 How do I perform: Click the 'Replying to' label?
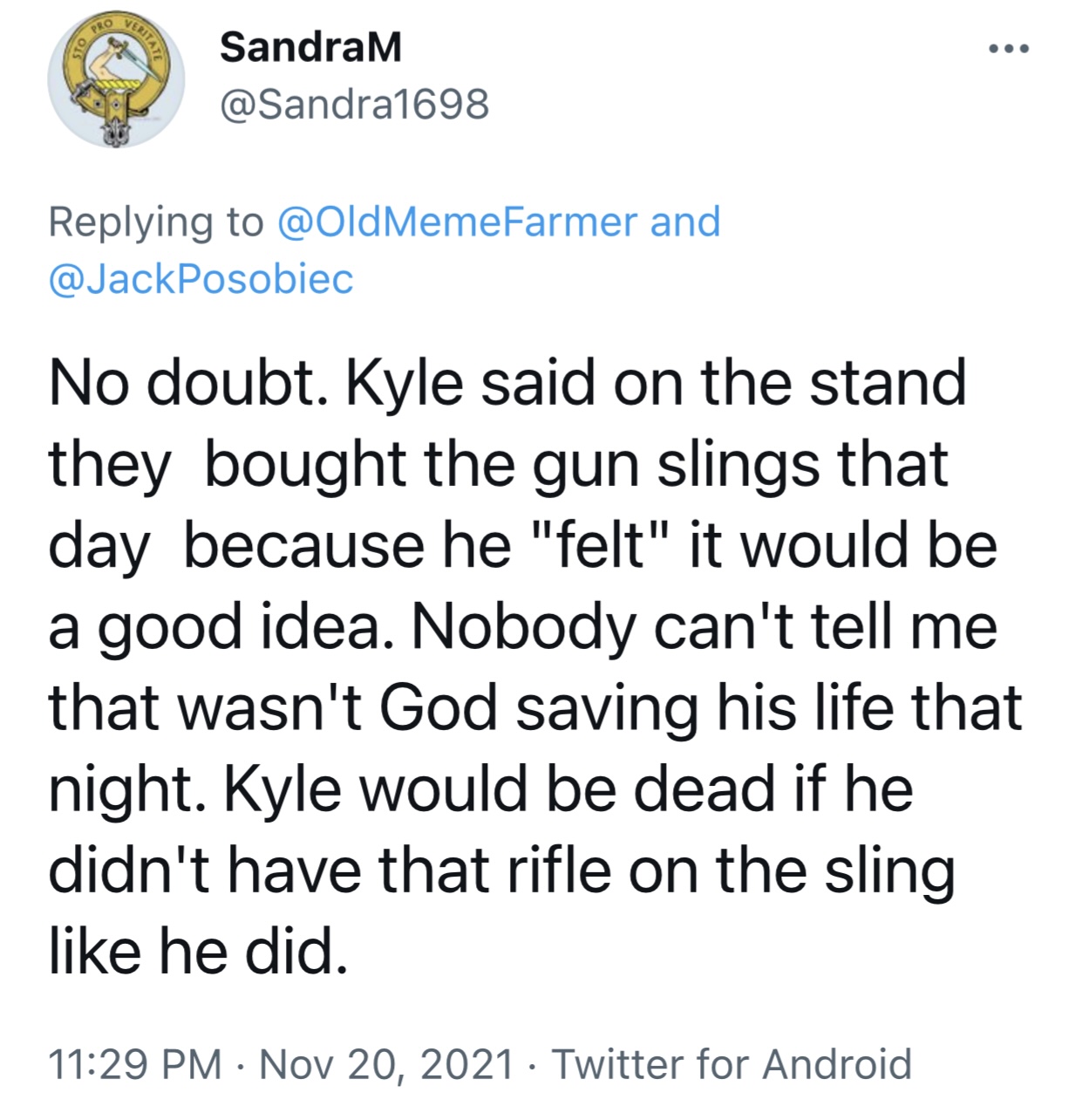pyautogui.click(x=156, y=222)
